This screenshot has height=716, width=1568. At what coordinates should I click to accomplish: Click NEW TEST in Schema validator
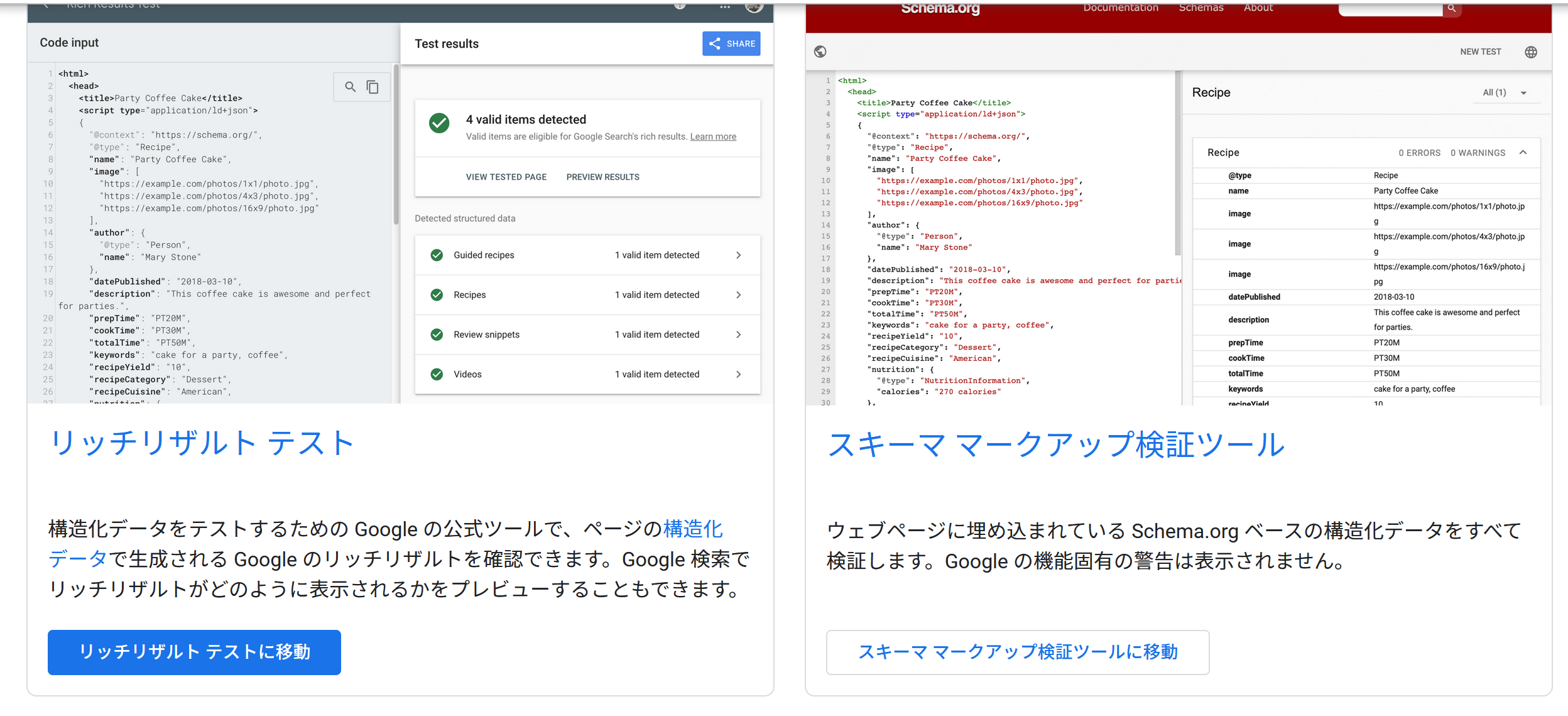coord(1480,52)
